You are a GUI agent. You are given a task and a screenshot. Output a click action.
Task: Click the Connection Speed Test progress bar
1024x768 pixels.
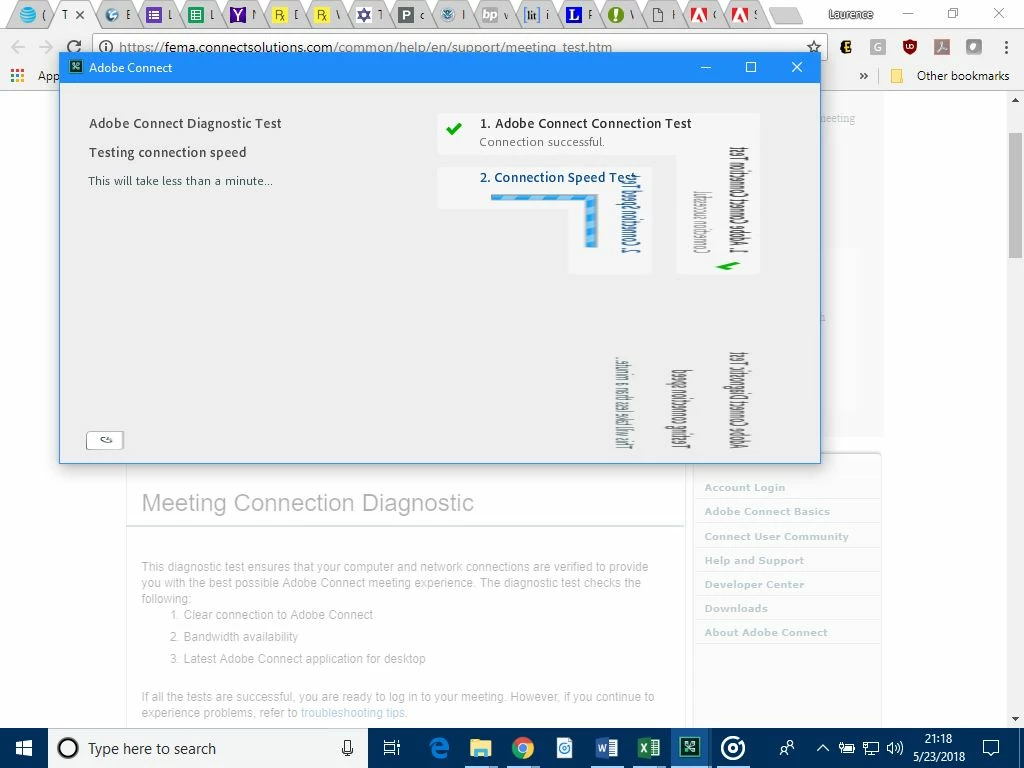pyautogui.click(x=544, y=197)
